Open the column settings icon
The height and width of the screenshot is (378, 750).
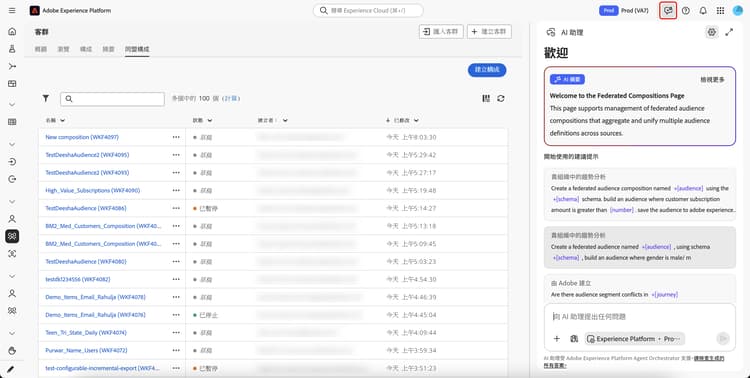tap(486, 99)
